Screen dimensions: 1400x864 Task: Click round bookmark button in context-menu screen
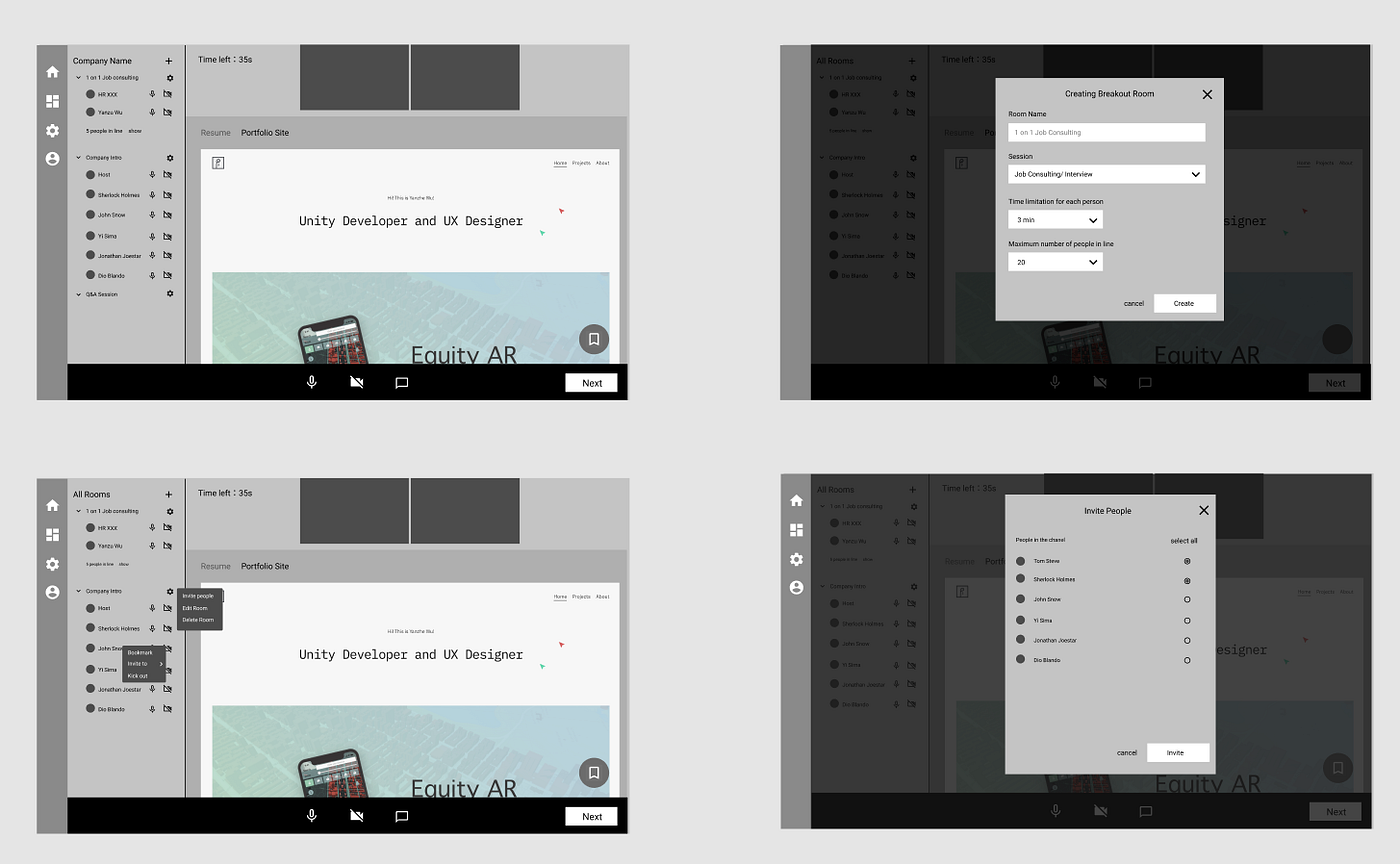pos(594,772)
